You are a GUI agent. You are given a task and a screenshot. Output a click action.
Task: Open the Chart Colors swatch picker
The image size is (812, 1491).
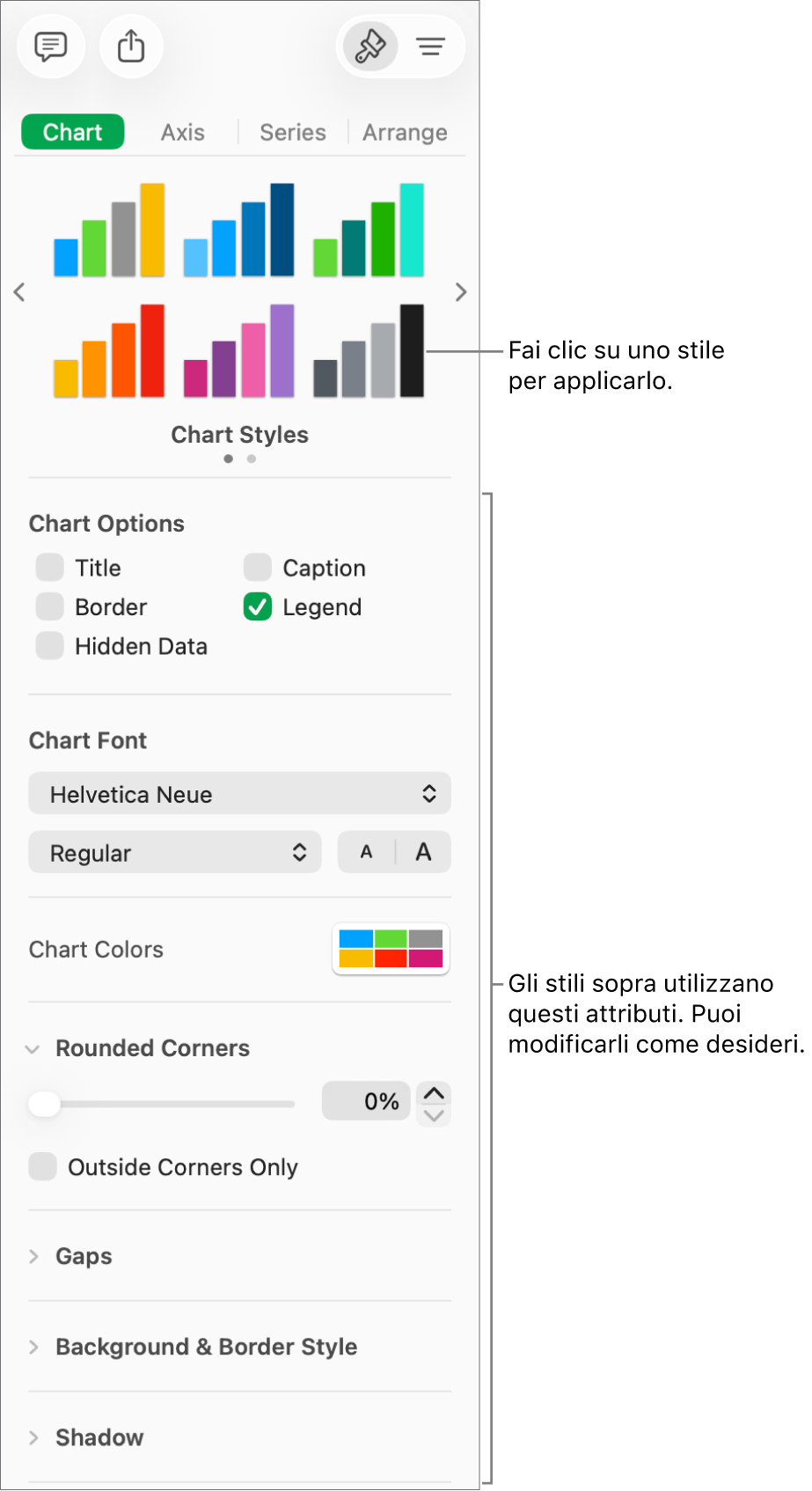(x=390, y=949)
